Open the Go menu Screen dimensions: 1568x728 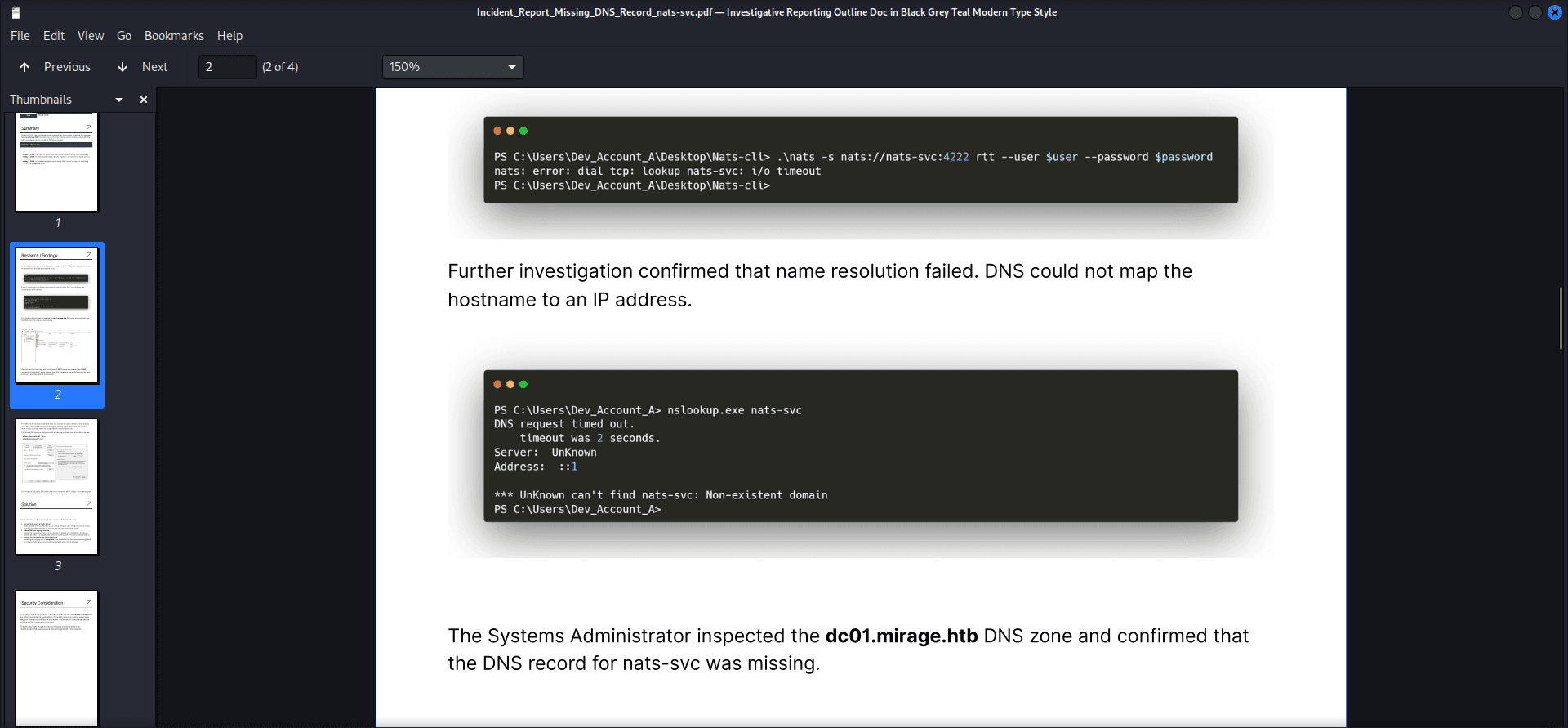[124, 36]
